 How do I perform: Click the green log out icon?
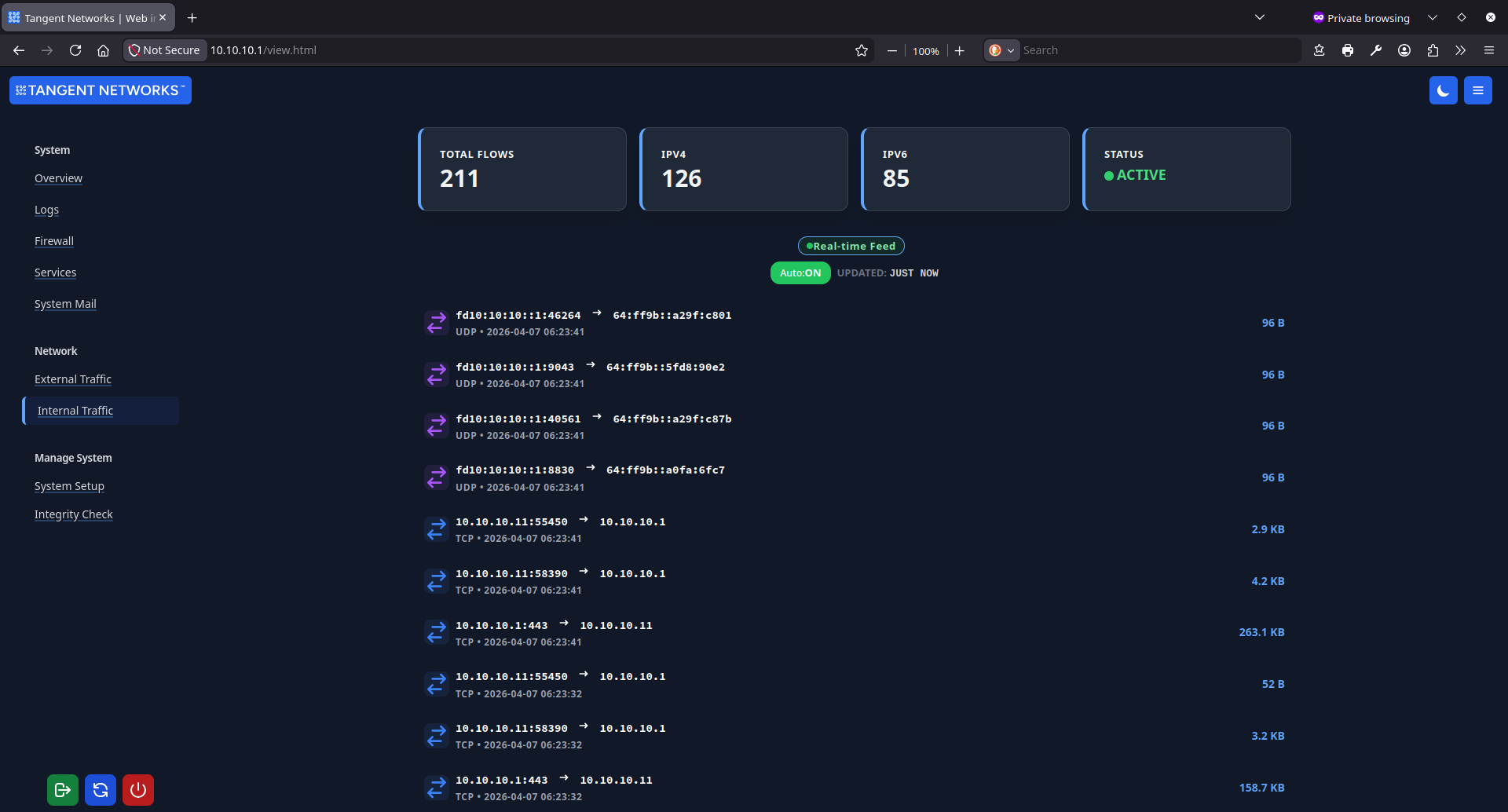pyautogui.click(x=62, y=789)
